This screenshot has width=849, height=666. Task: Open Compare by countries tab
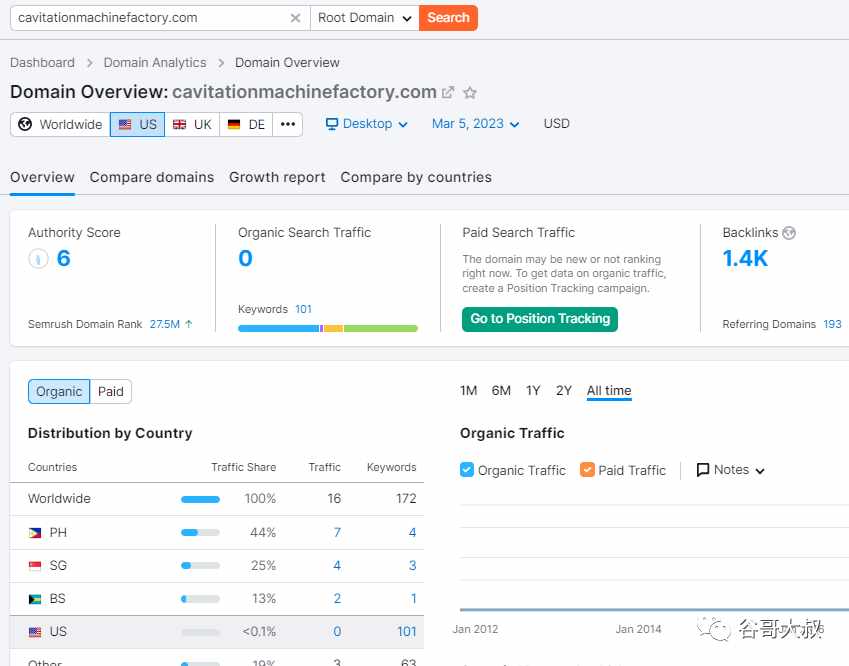[416, 178]
